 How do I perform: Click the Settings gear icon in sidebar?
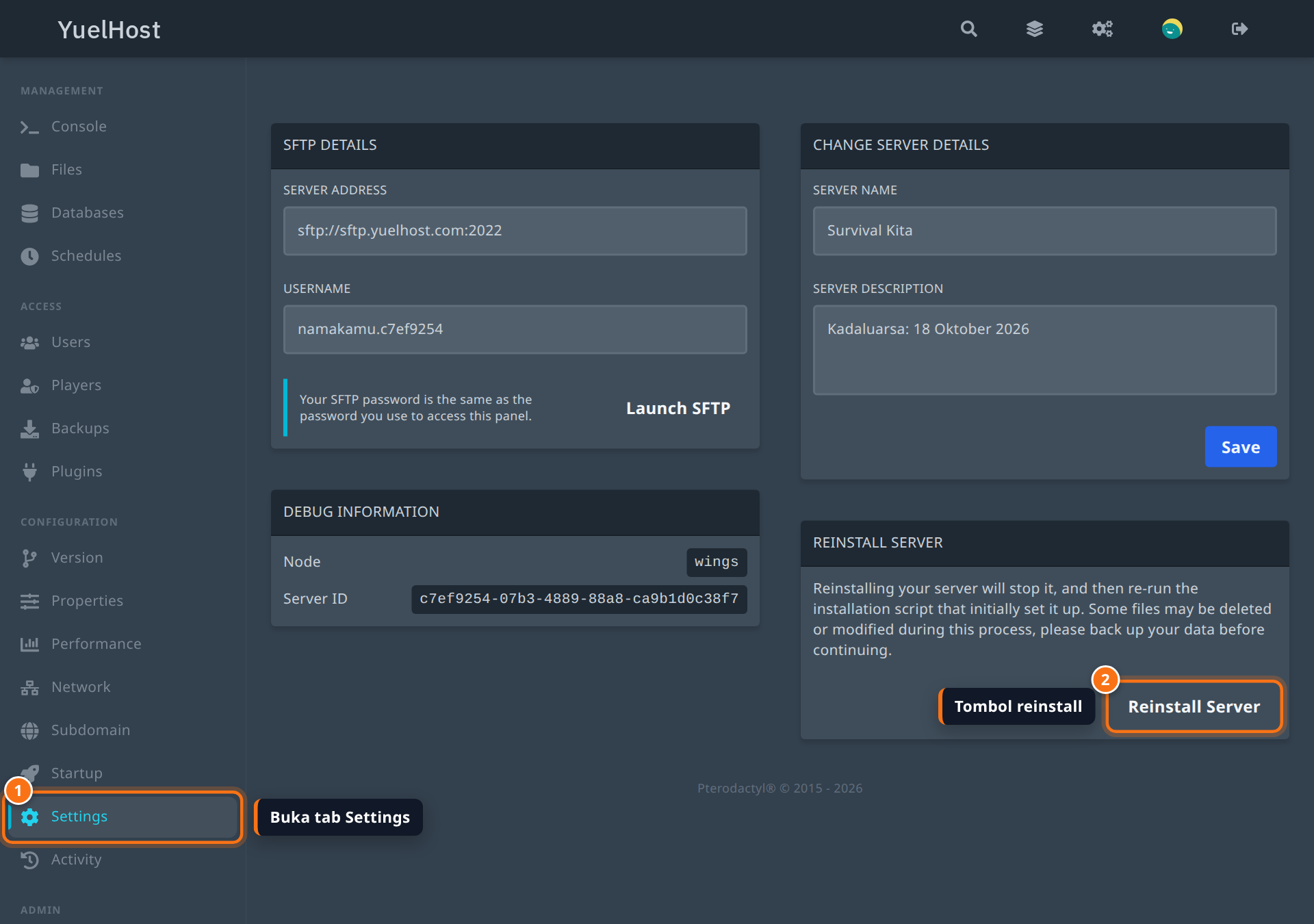coord(29,817)
